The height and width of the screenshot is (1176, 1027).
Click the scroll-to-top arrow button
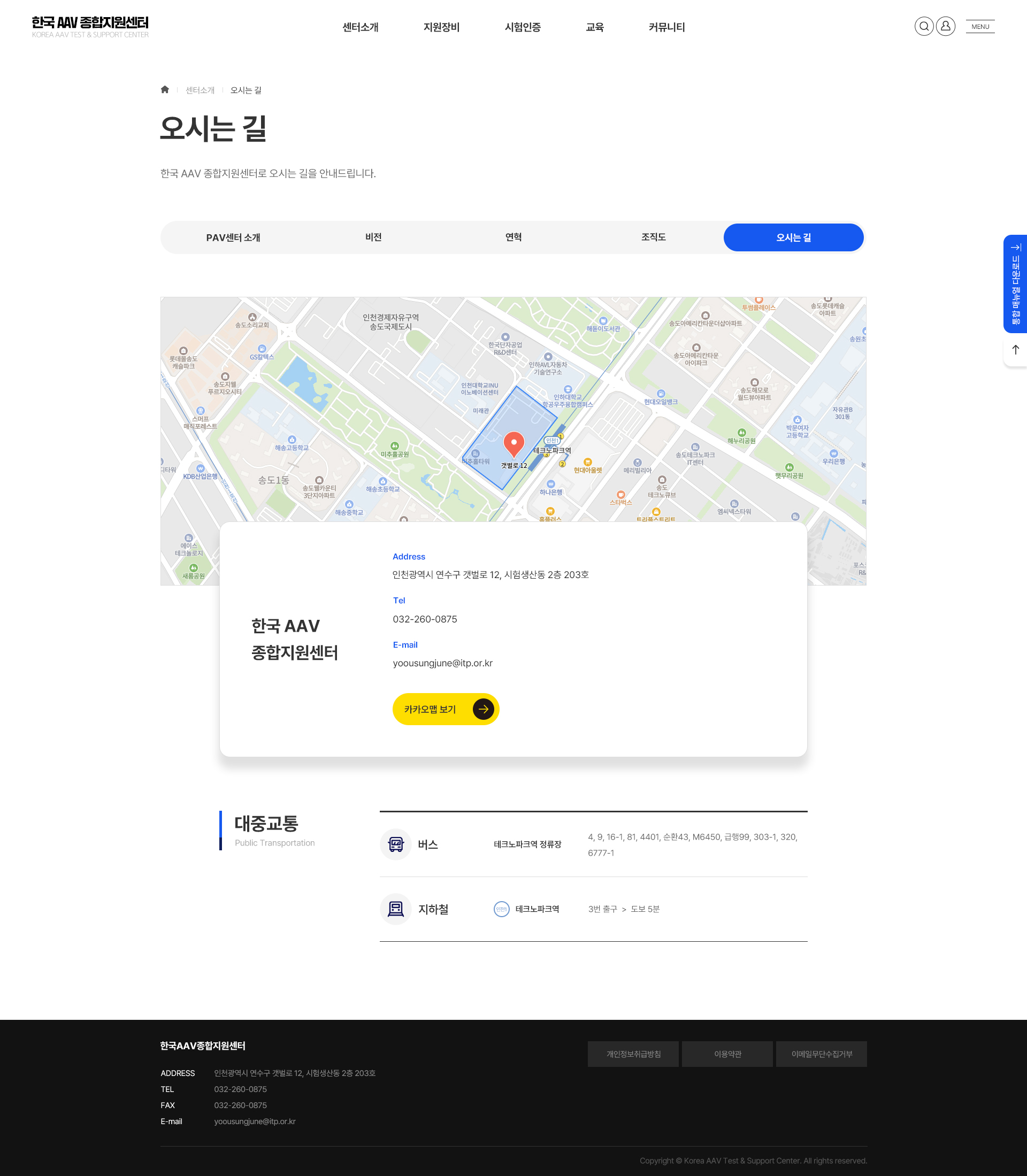[x=1015, y=350]
